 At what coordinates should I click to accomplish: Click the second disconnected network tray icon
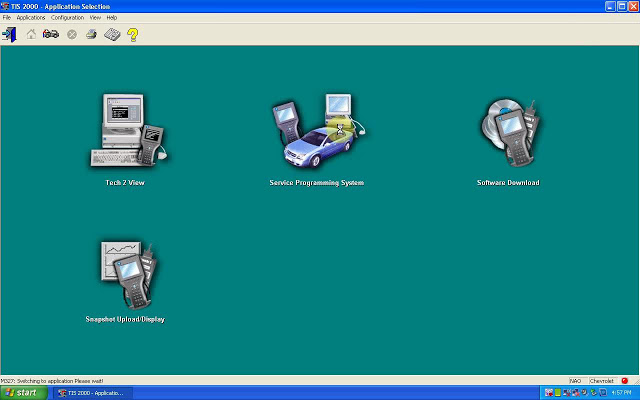[x=576, y=393]
